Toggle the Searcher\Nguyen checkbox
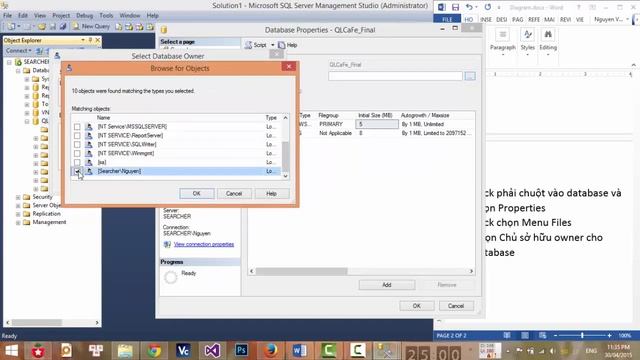640x360 pixels. 77,171
